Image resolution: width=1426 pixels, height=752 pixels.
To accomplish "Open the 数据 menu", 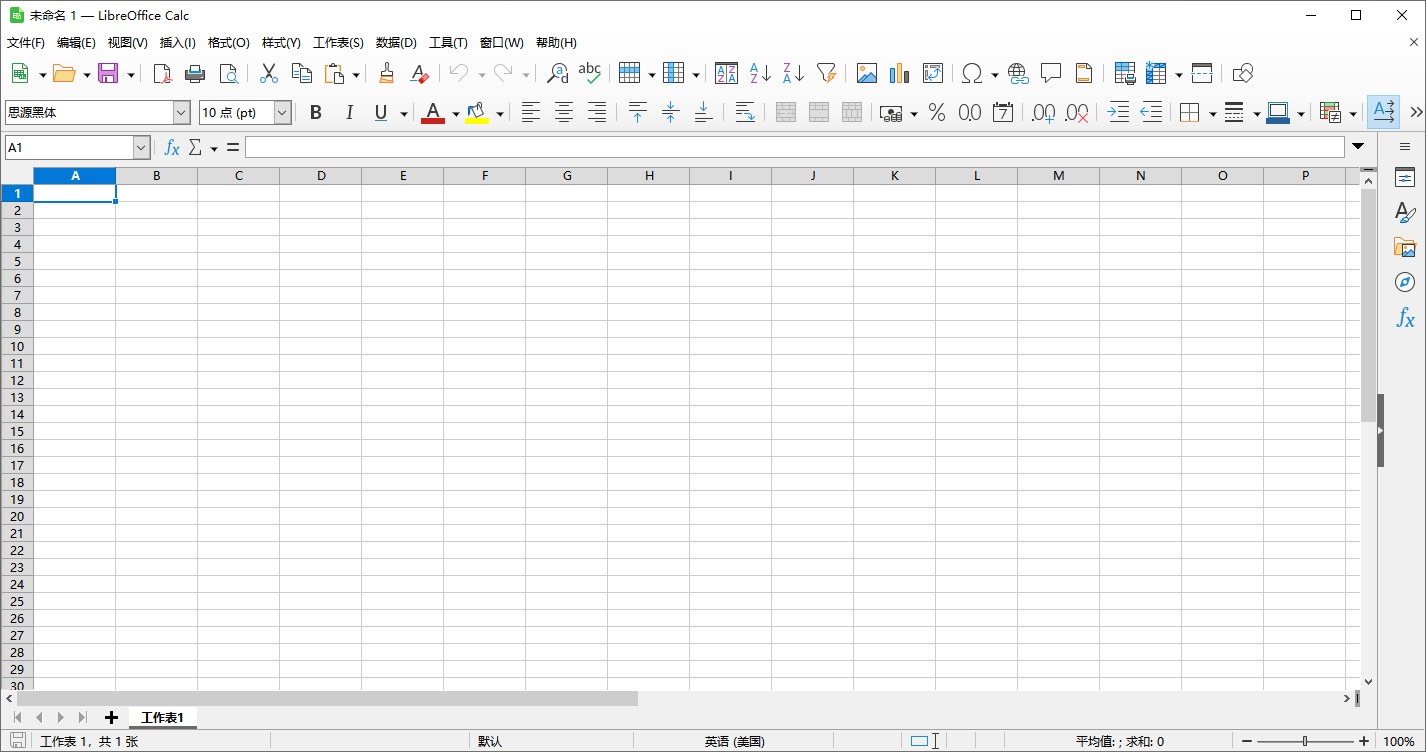I will [396, 42].
